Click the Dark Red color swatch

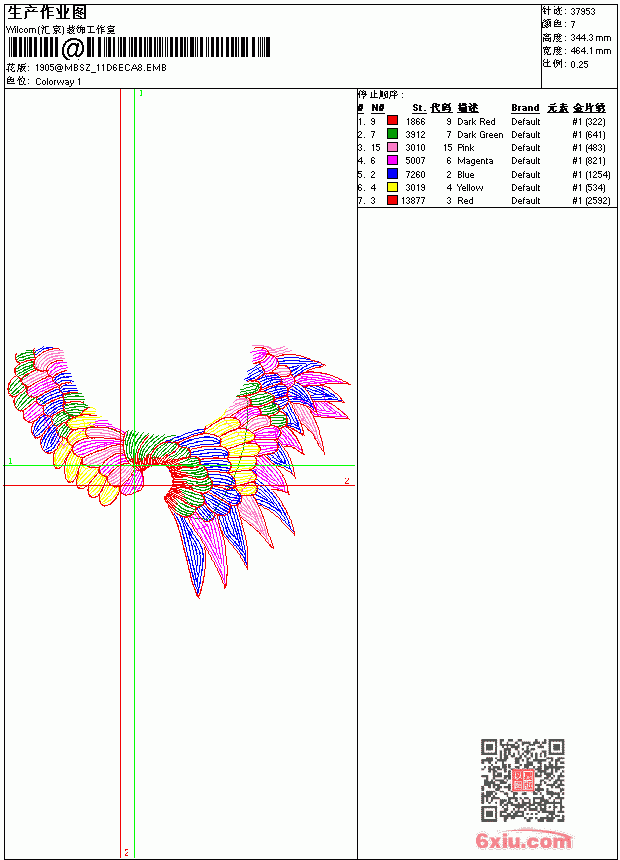point(392,120)
